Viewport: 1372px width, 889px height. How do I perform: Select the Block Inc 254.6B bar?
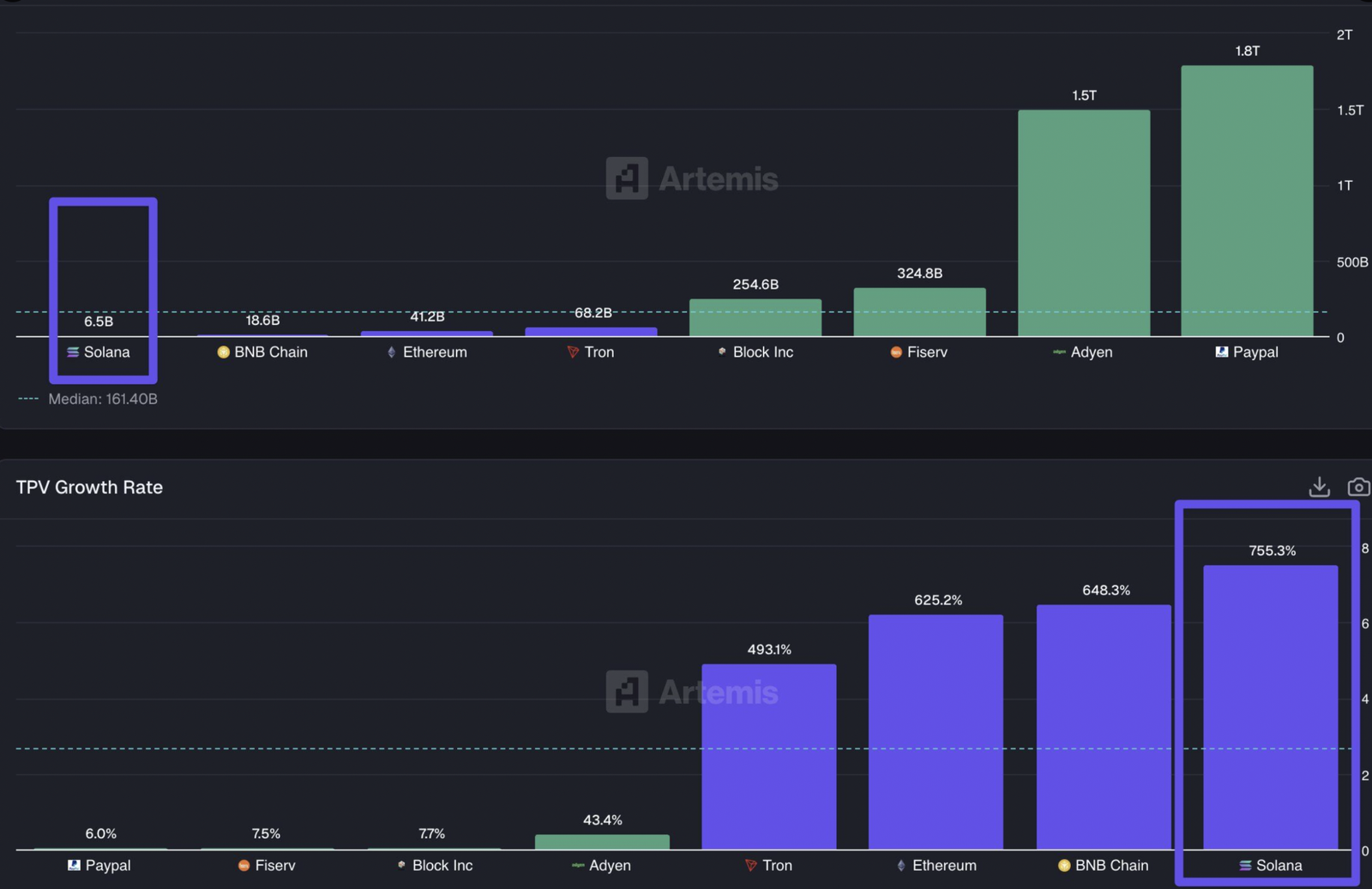[755, 318]
